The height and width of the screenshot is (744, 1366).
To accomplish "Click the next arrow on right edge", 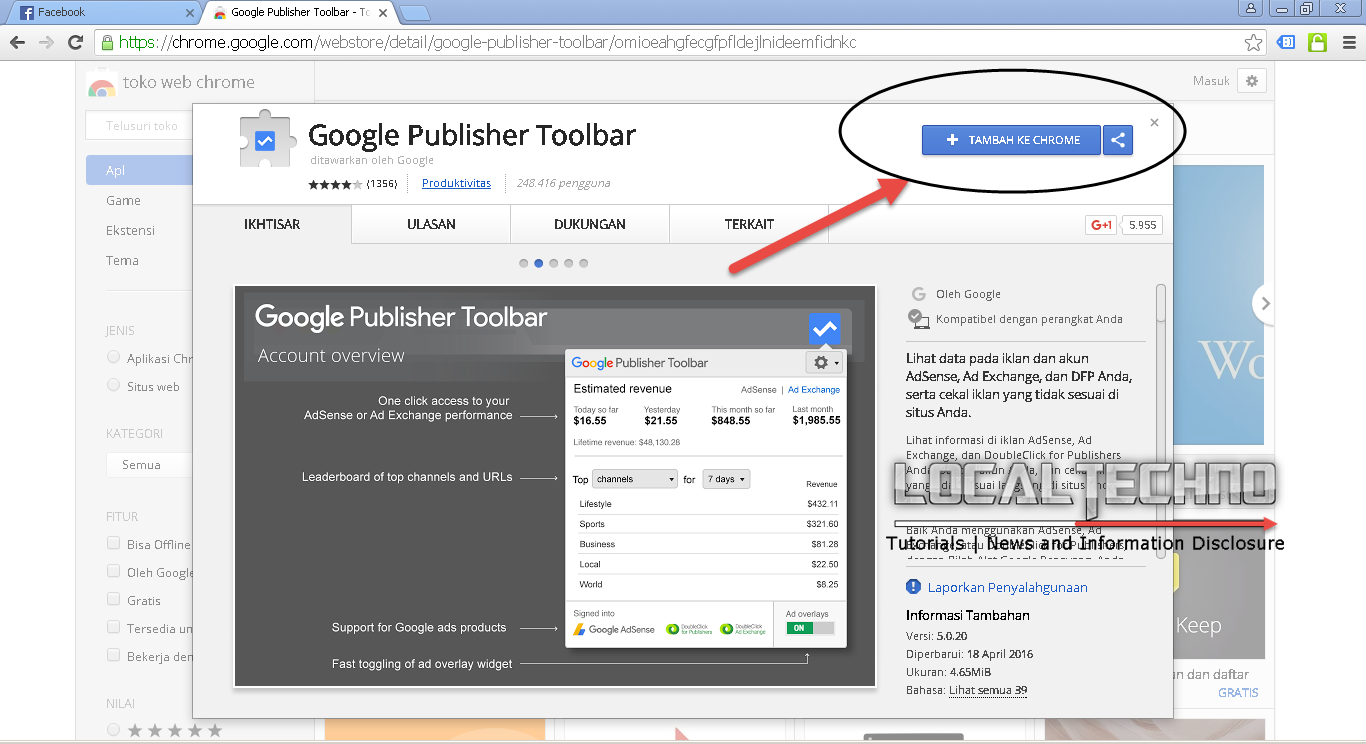I will 1265,303.
